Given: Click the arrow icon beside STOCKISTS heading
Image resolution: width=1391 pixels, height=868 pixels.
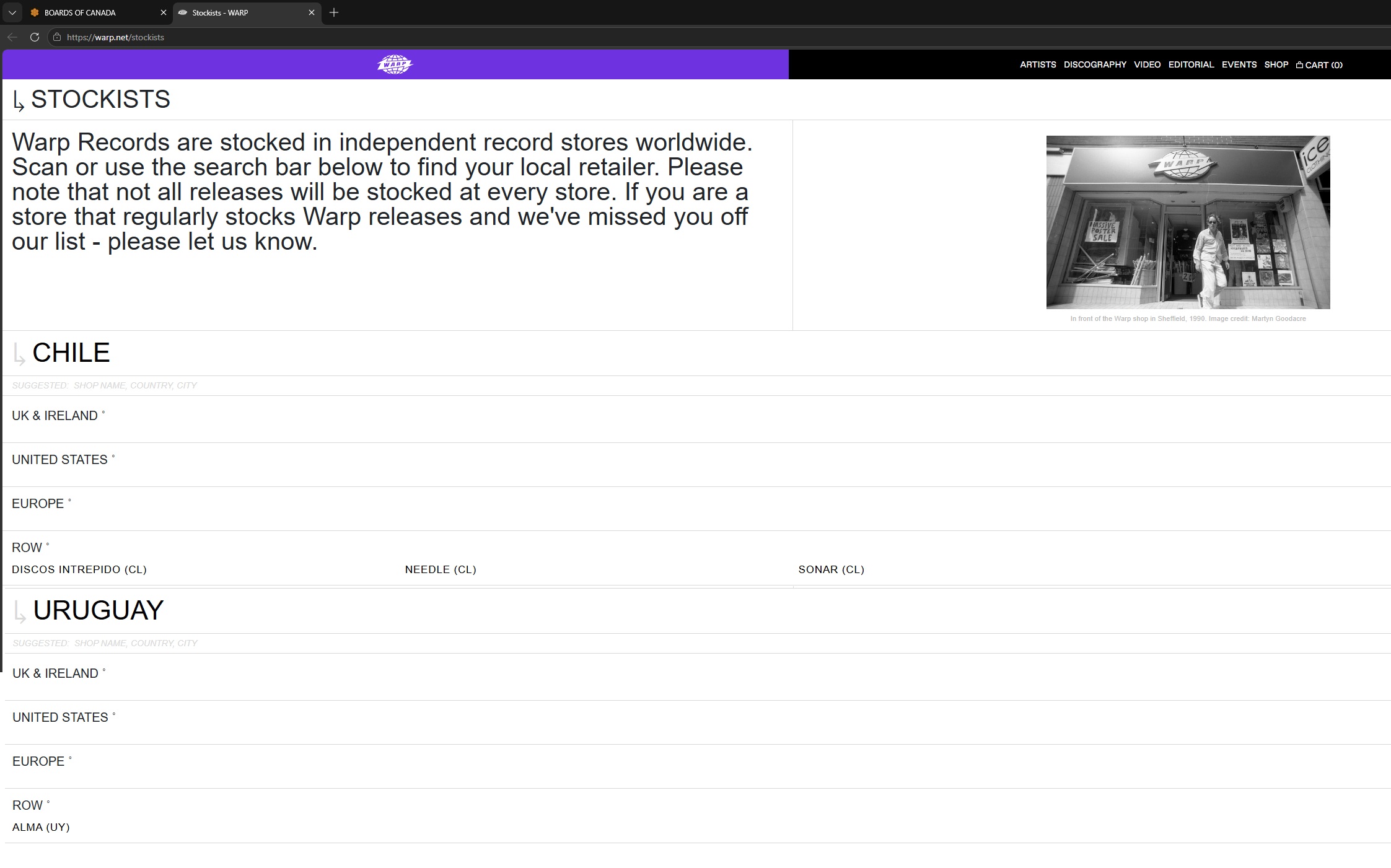Looking at the screenshot, I should click(x=19, y=101).
